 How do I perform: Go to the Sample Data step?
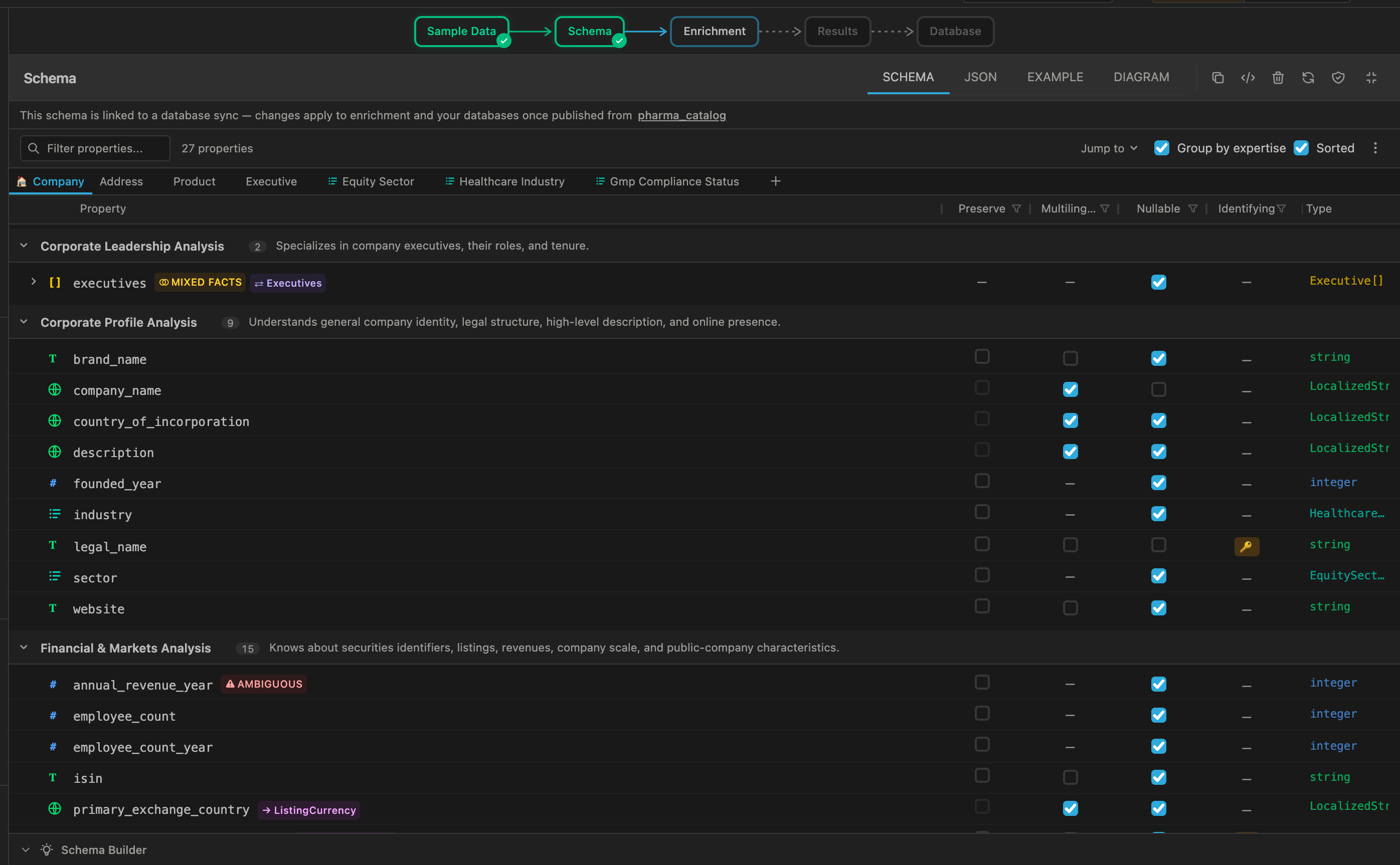(461, 32)
